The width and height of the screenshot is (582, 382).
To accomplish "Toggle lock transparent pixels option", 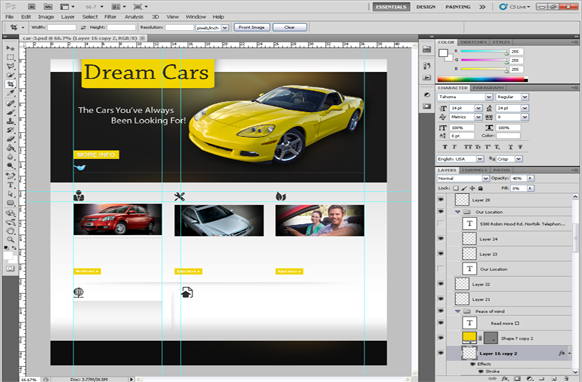I will coord(456,188).
